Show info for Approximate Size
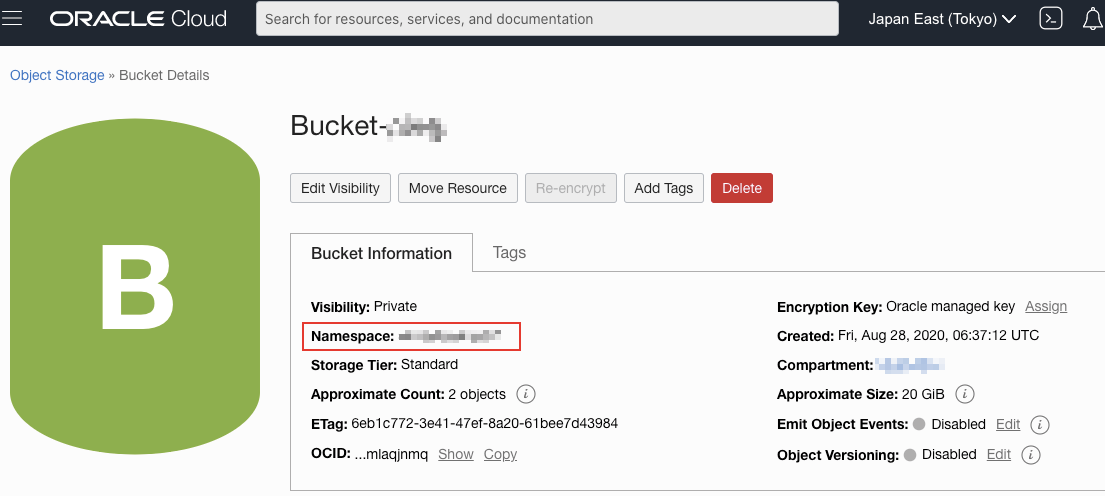The width and height of the screenshot is (1105, 496). pos(965,394)
